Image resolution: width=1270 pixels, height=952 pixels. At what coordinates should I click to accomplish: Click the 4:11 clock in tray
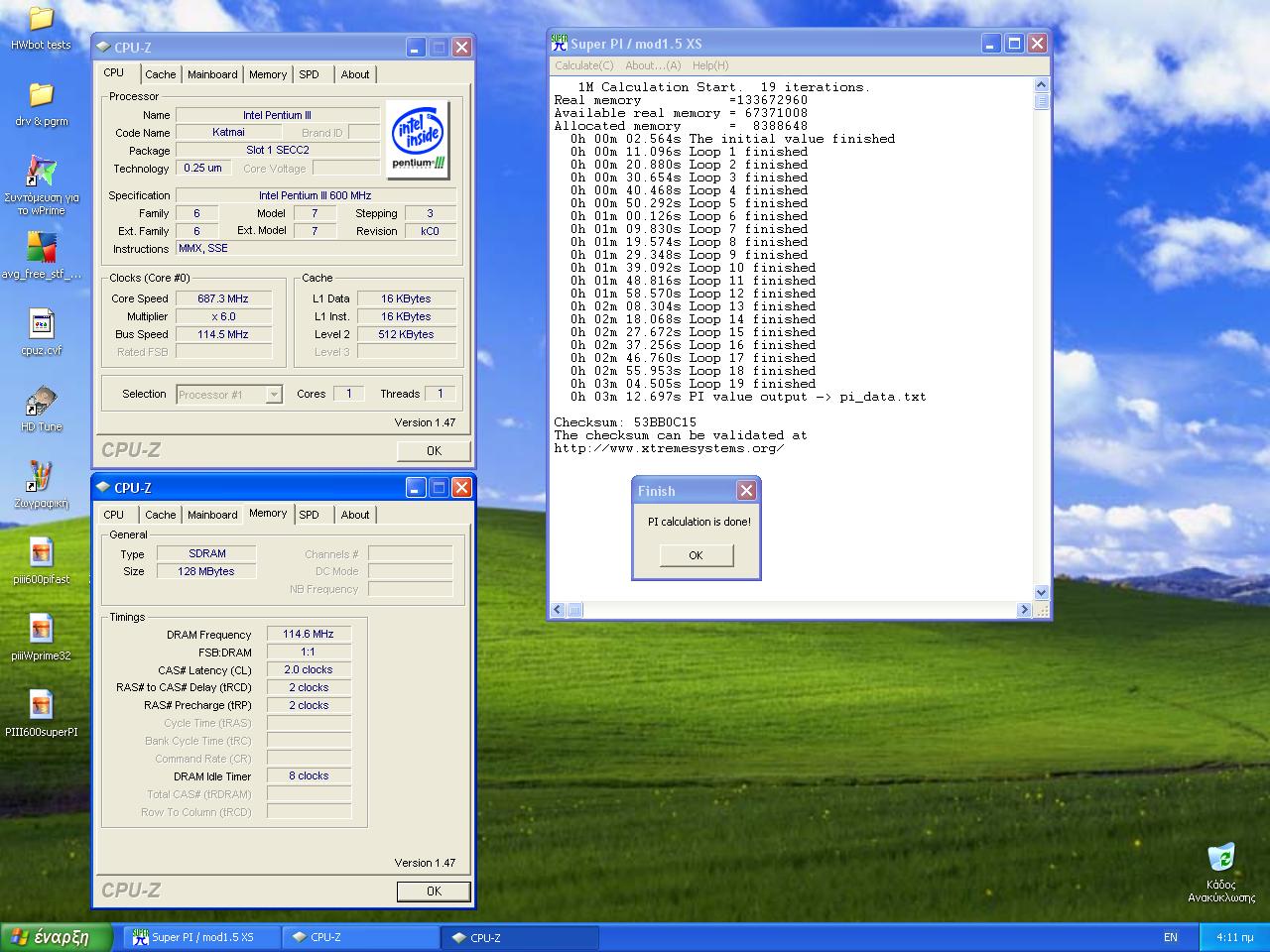[1234, 937]
